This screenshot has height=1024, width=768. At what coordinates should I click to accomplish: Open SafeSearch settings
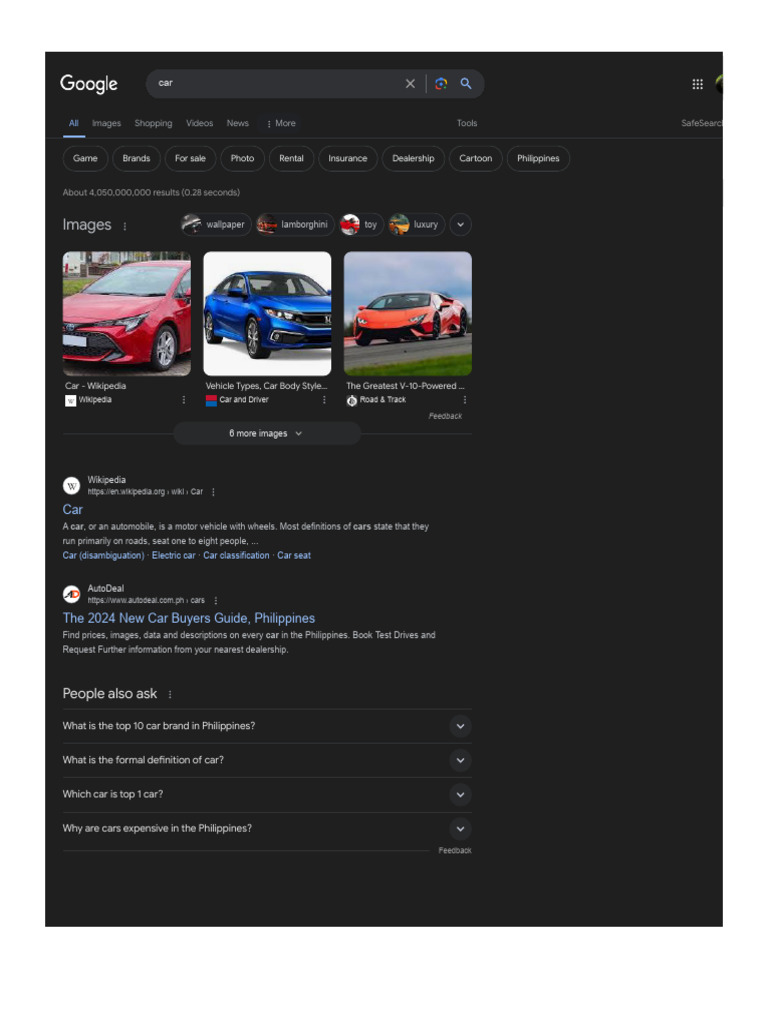701,123
